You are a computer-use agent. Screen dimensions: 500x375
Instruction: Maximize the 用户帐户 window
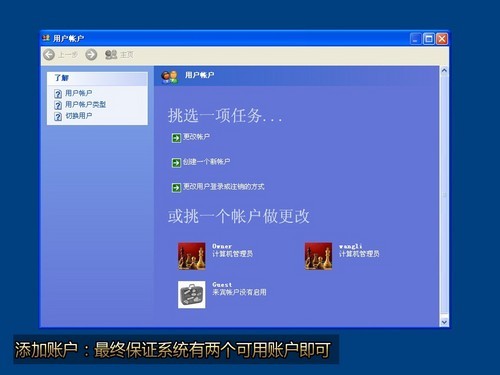[429, 39]
